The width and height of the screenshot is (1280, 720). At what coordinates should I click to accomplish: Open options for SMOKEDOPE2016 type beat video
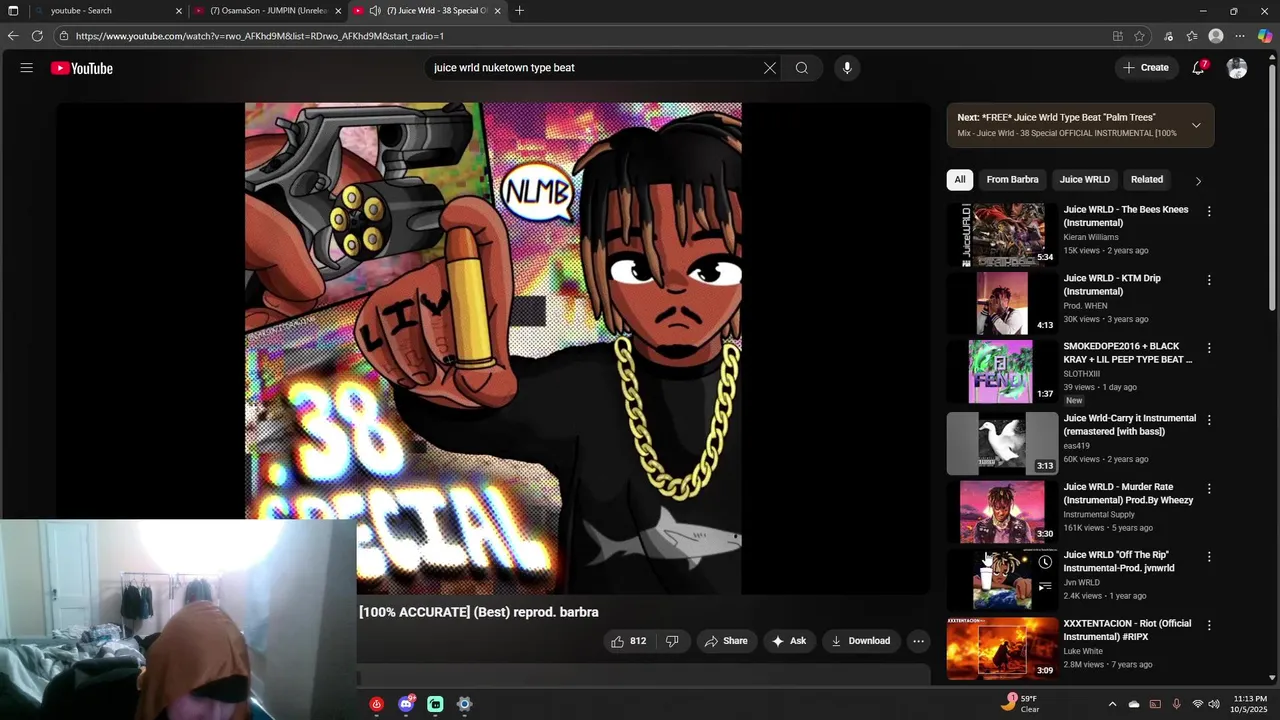(1209, 348)
